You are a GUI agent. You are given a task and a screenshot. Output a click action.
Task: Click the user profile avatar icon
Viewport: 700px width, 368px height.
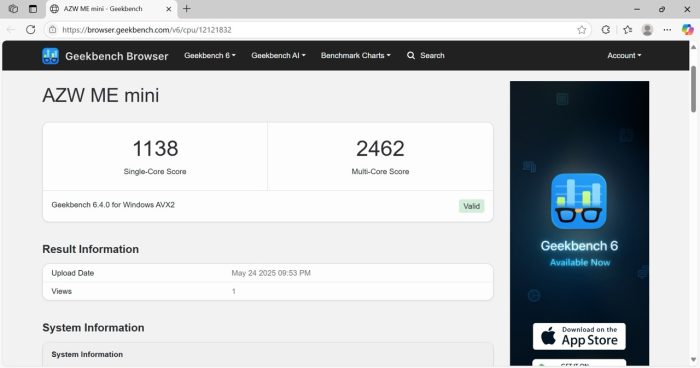tap(647, 30)
